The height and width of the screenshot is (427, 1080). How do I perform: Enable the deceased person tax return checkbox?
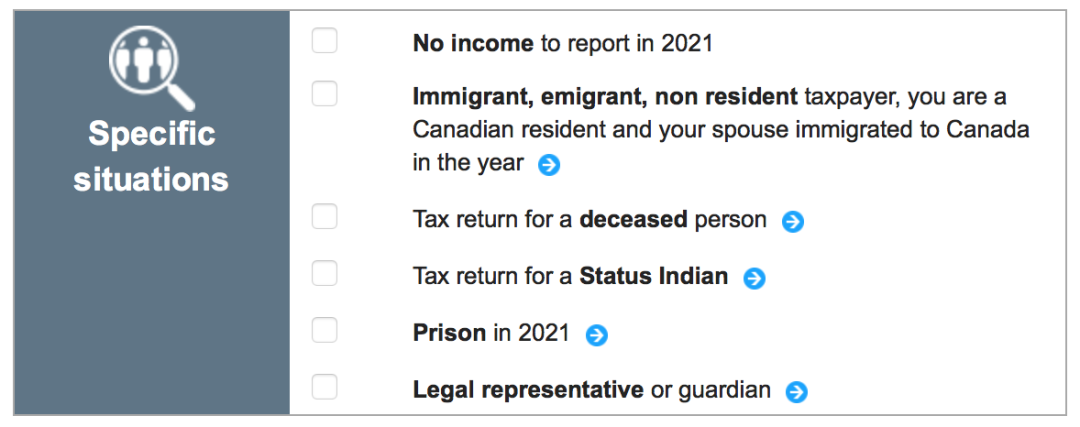(x=324, y=217)
